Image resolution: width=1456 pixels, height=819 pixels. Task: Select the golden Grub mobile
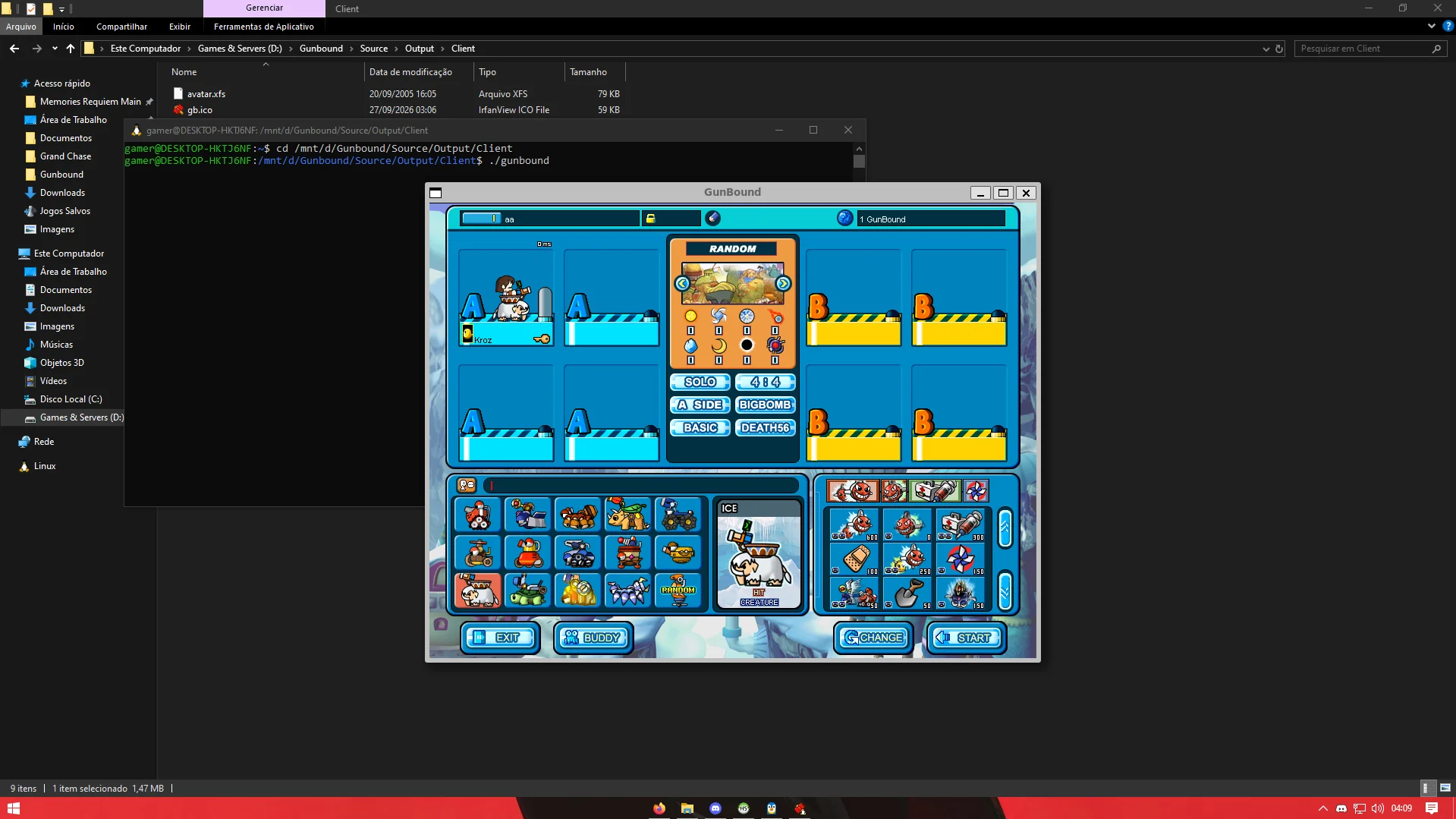(x=578, y=590)
